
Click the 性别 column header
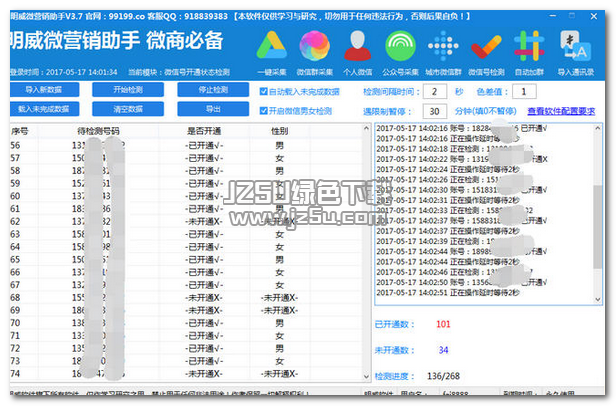pos(279,131)
